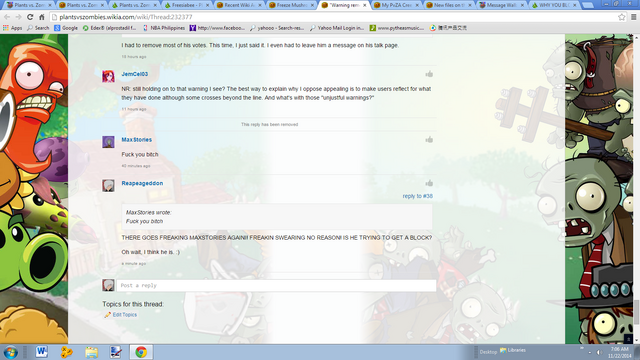
Task: Click the thumbs-up on MaxStories' reply
Action: 429,140
